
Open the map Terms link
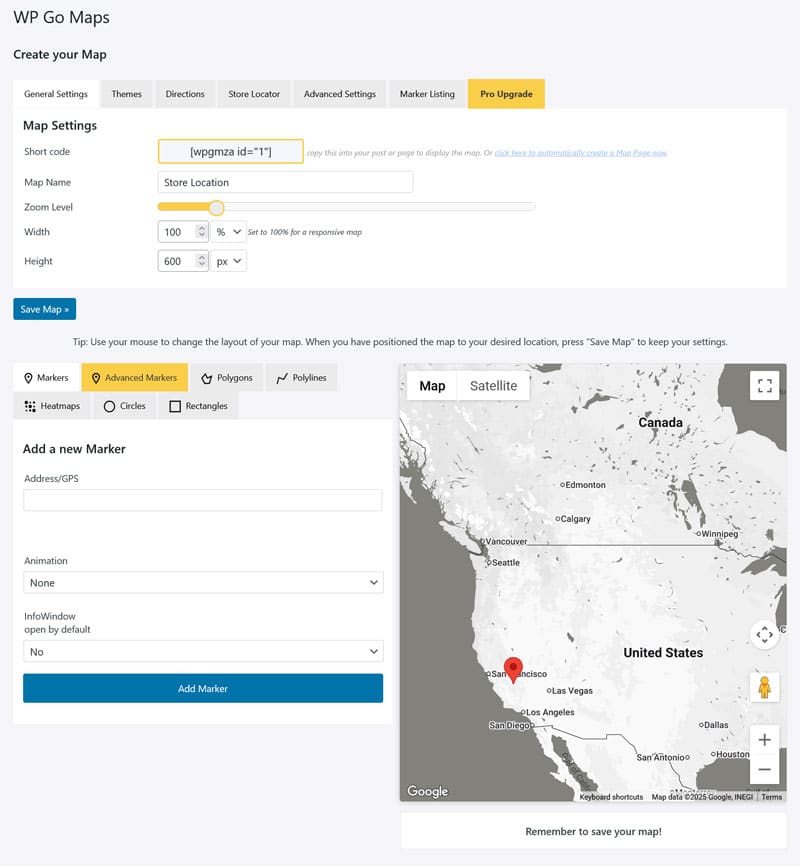point(771,797)
